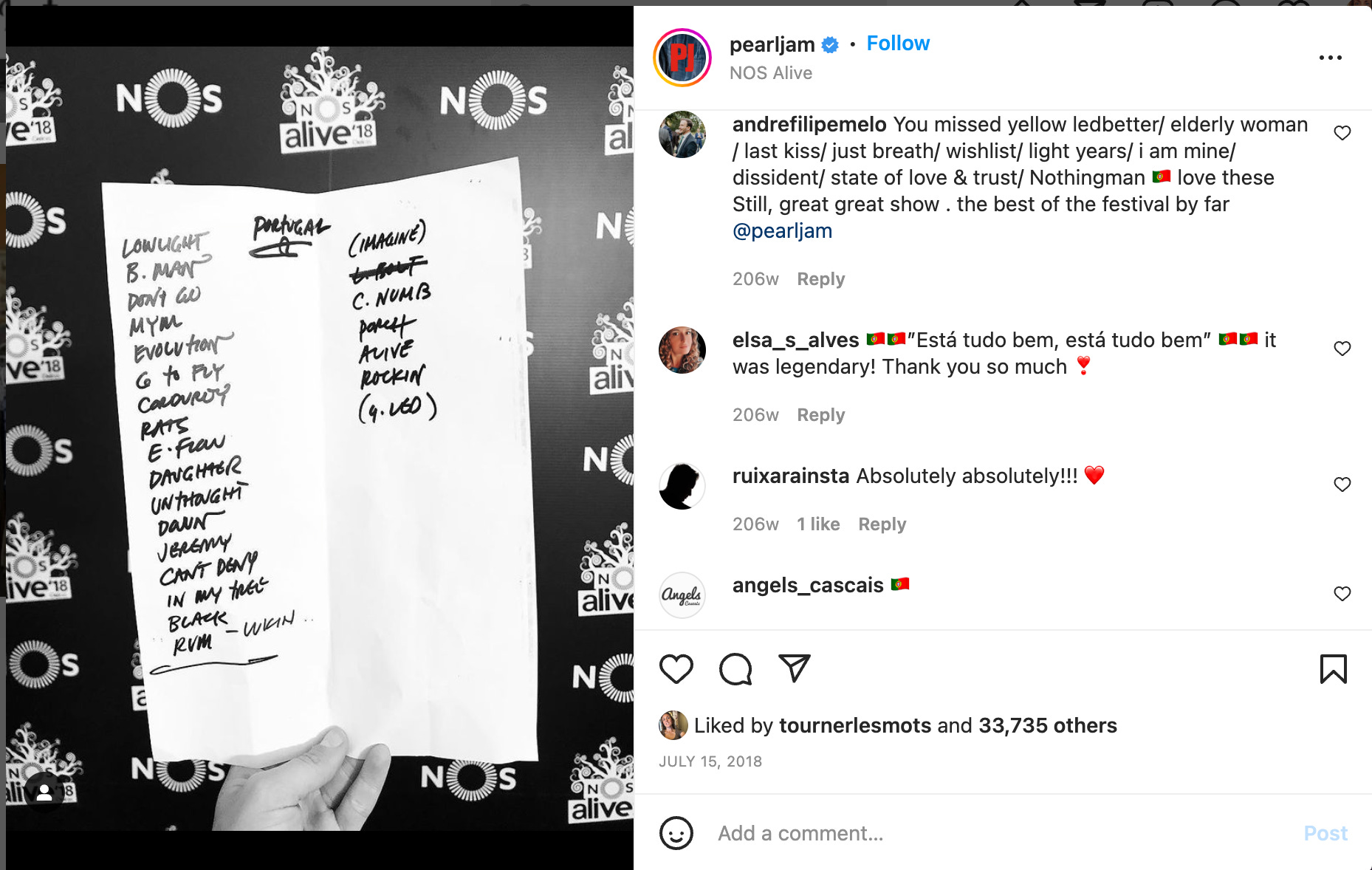Like angels_cascais comment heart
The width and height of the screenshot is (1372, 870).
(x=1342, y=594)
